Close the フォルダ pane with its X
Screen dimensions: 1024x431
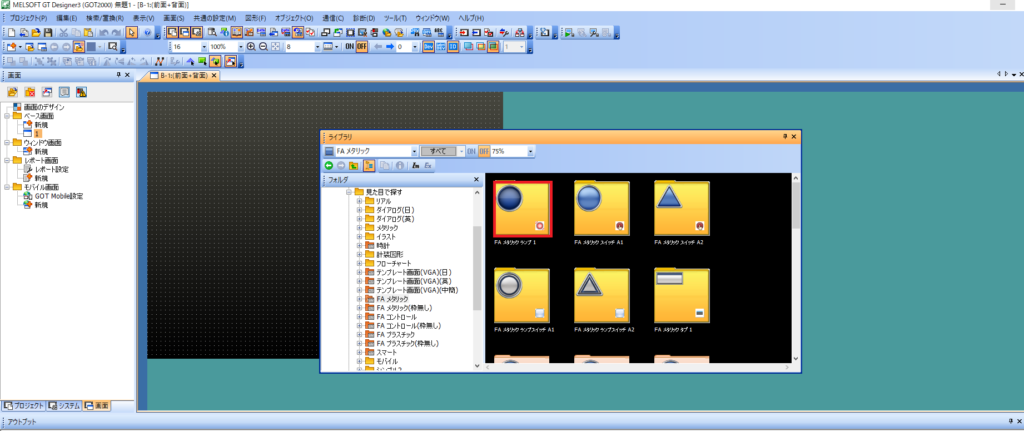click(477, 180)
